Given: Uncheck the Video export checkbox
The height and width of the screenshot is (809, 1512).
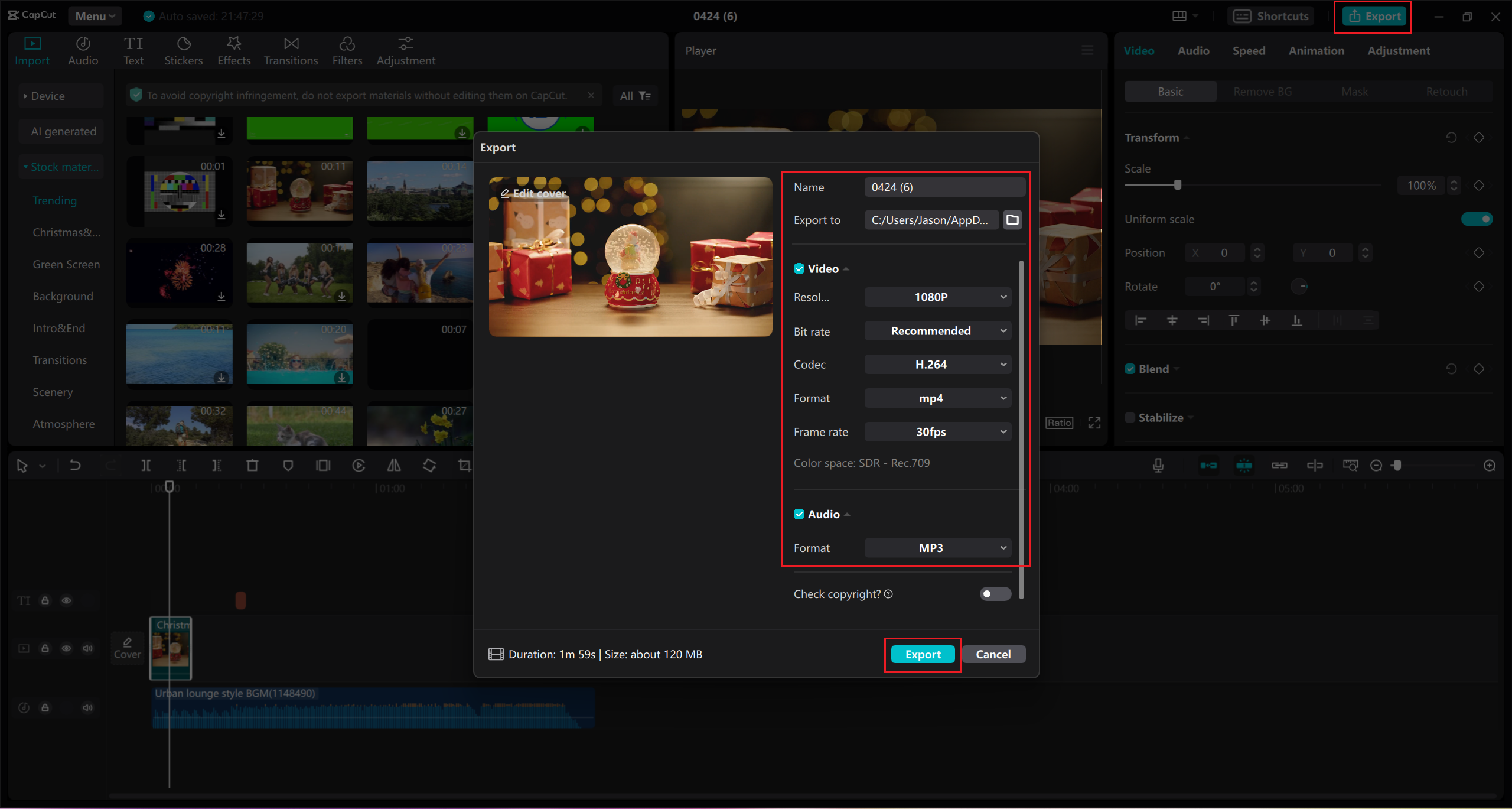Looking at the screenshot, I should coord(799,269).
